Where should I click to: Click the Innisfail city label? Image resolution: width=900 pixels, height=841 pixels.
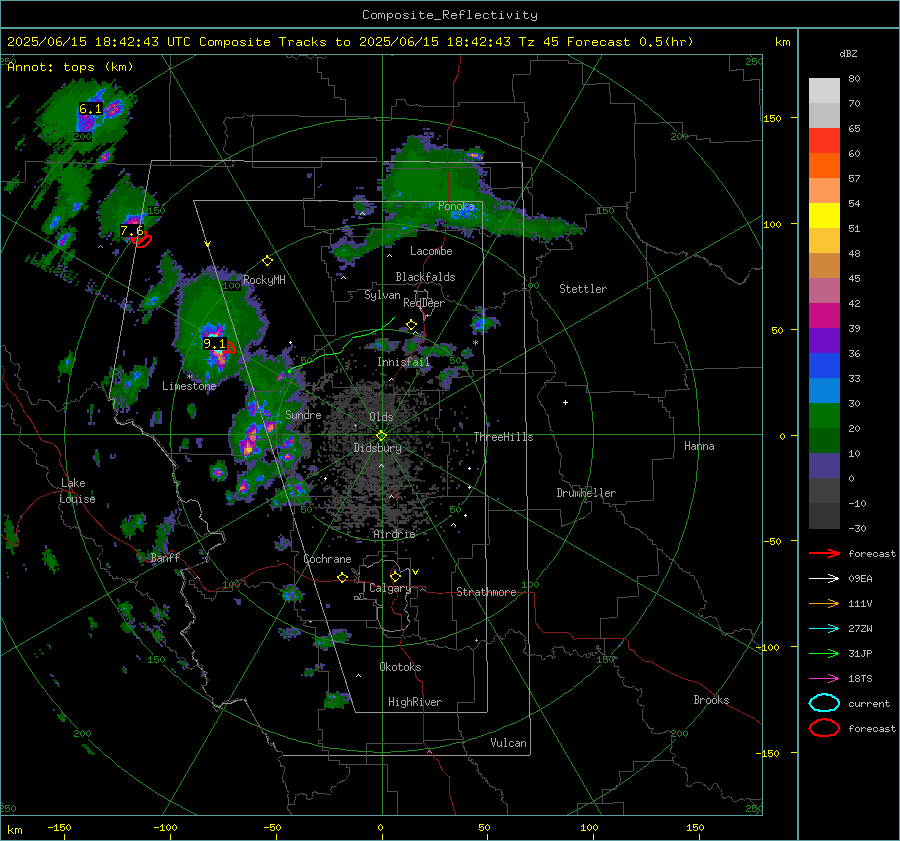403,362
